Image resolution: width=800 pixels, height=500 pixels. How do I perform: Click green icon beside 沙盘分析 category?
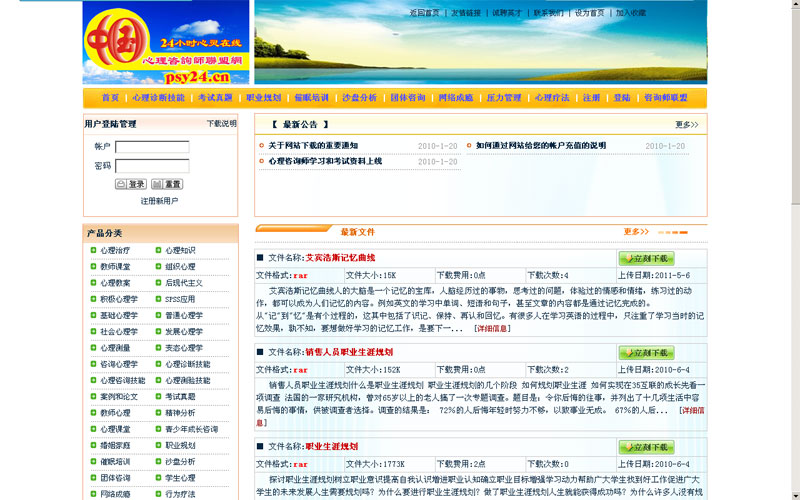click(x=158, y=462)
